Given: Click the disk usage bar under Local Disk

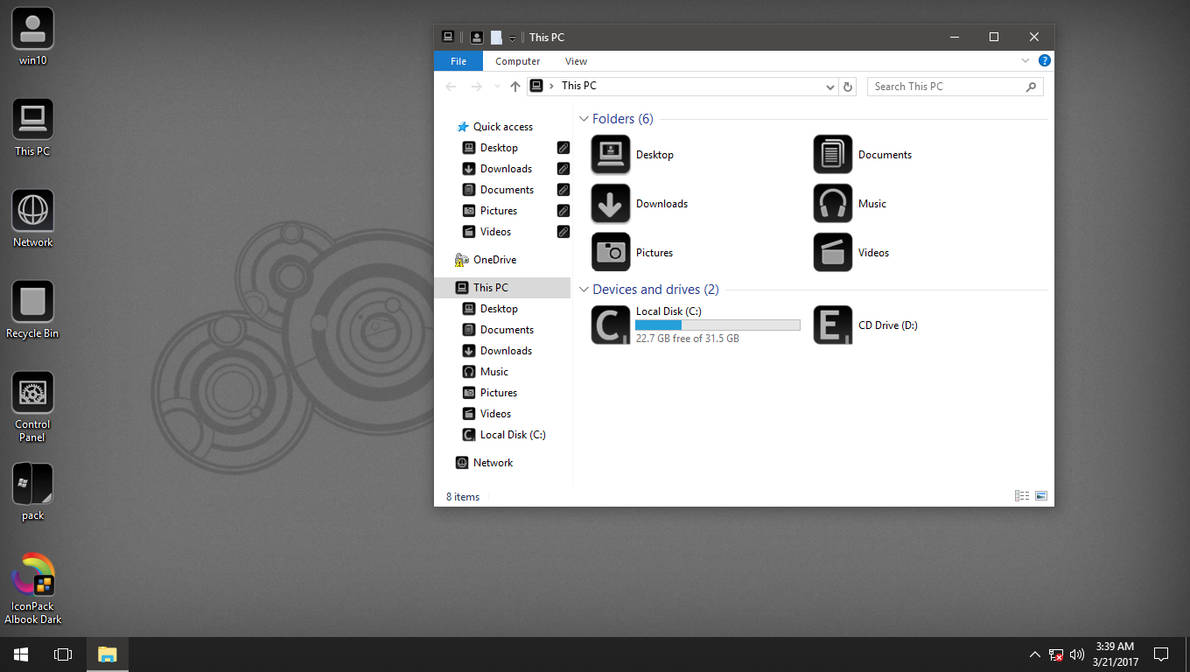Looking at the screenshot, I should 717,324.
